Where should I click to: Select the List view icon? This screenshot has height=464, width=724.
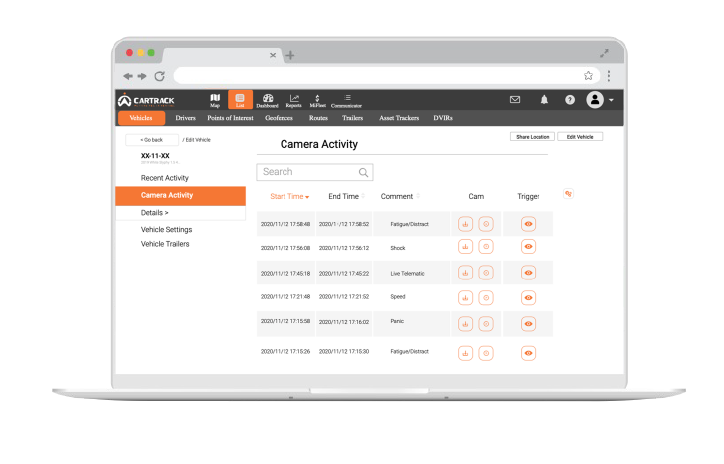click(x=240, y=100)
